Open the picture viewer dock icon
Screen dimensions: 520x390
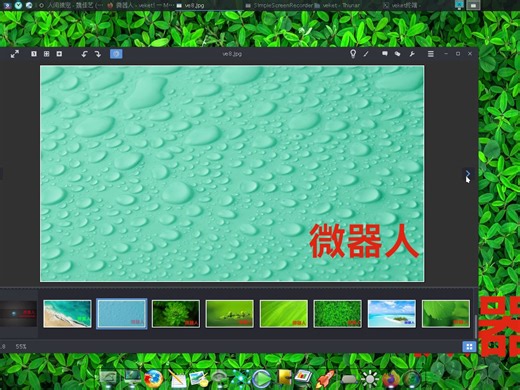(199, 379)
